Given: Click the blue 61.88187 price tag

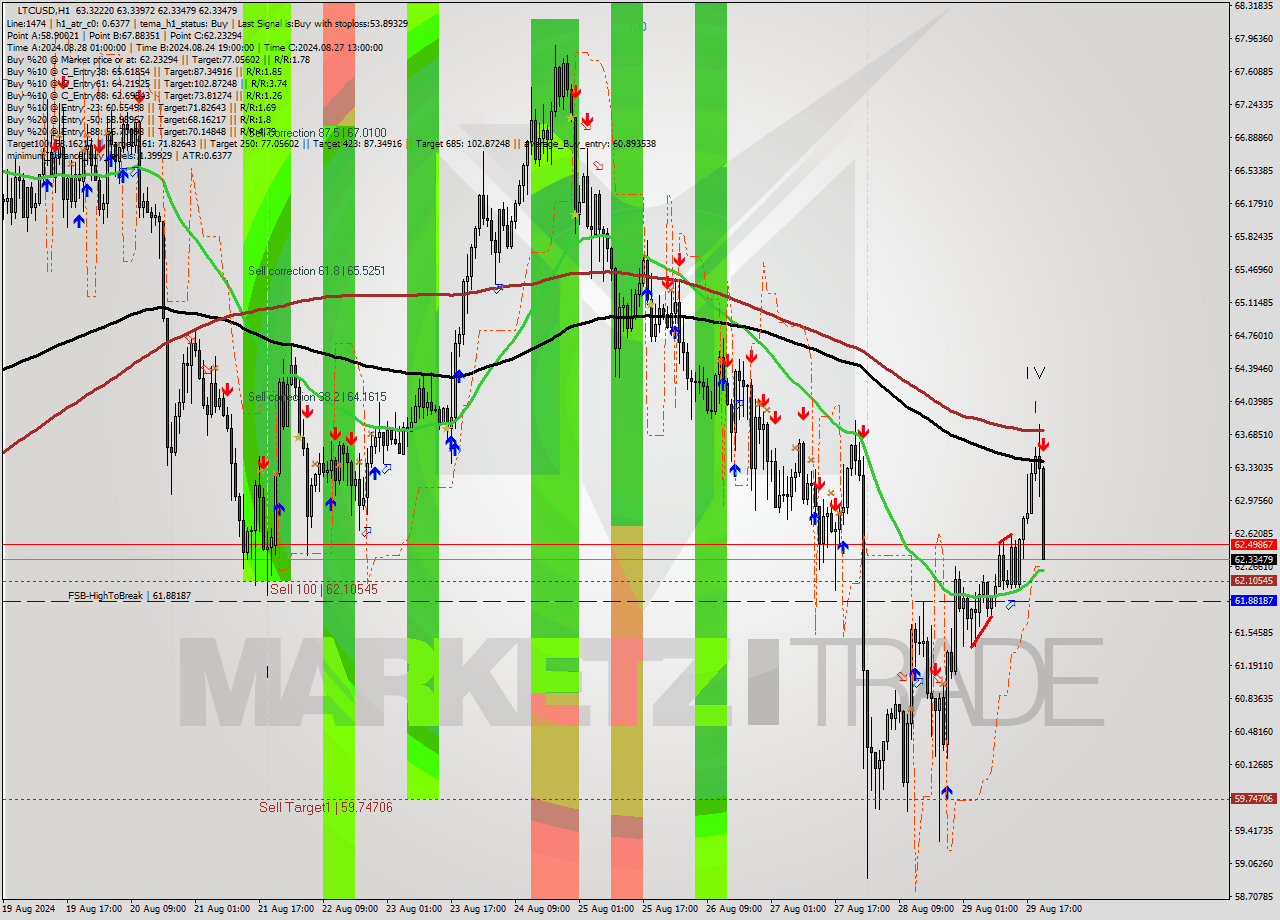Looking at the screenshot, I should click(x=1253, y=601).
